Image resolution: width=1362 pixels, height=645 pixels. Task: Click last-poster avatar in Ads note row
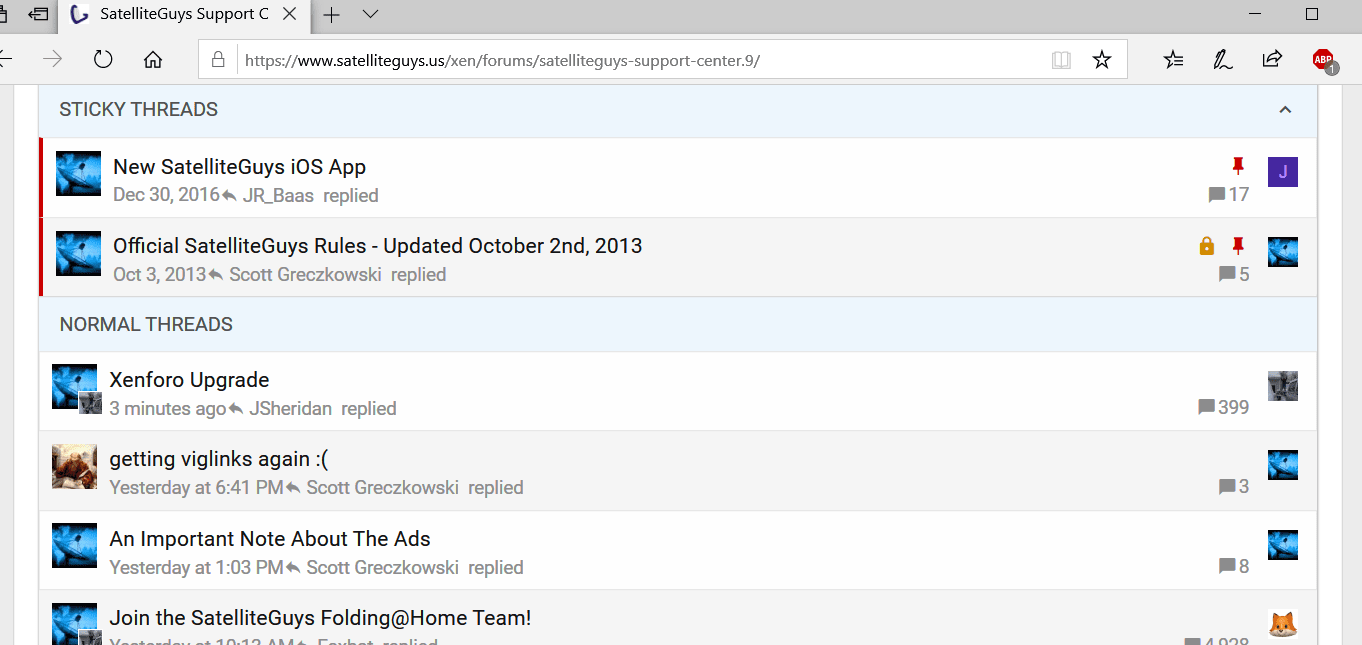click(1283, 545)
